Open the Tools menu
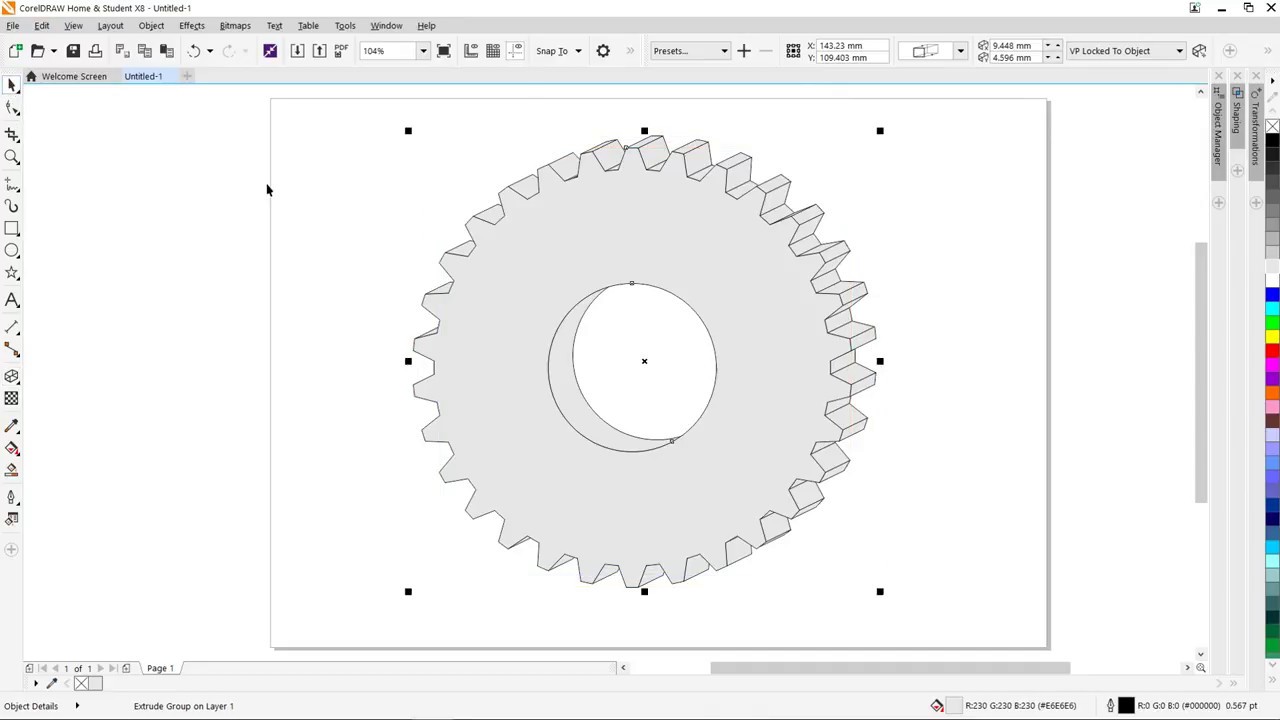 point(345,26)
